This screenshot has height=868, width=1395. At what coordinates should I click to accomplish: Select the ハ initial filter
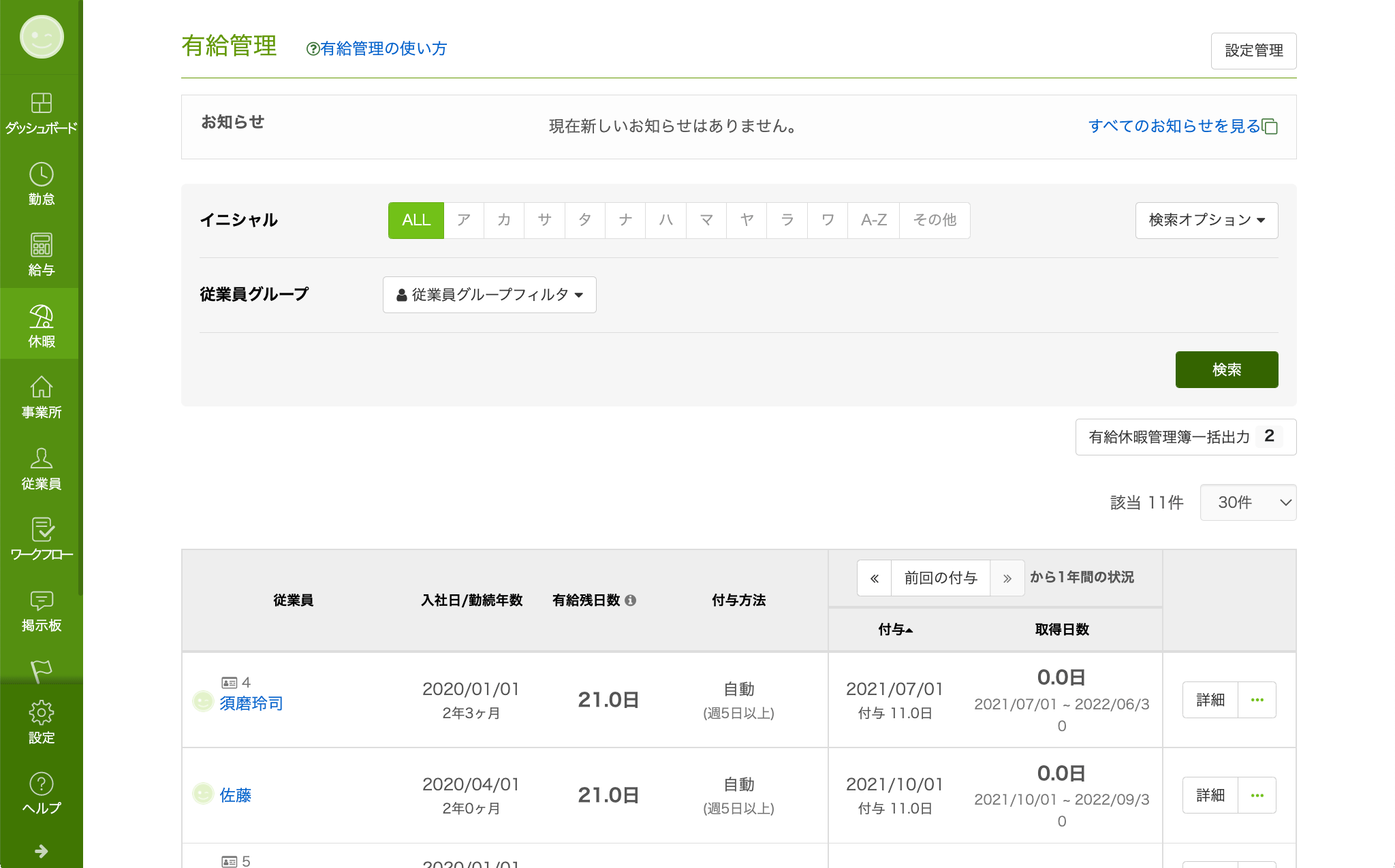(666, 220)
